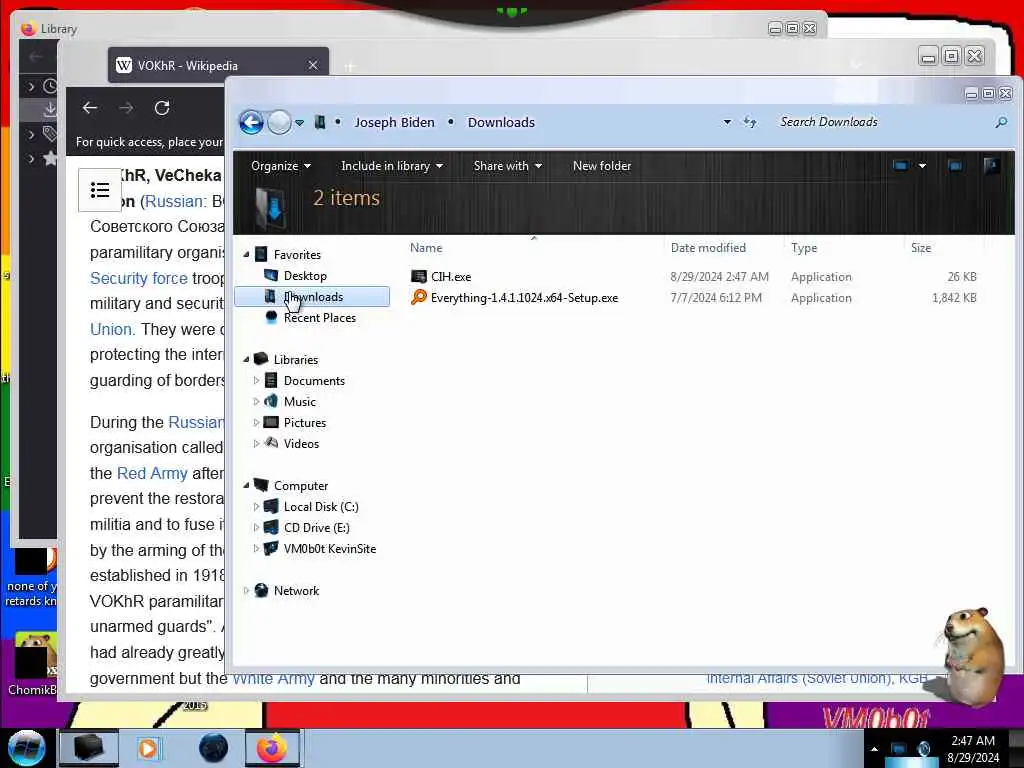Click the Explorer folder taskbar icon
The image size is (1024, 768).
88,748
